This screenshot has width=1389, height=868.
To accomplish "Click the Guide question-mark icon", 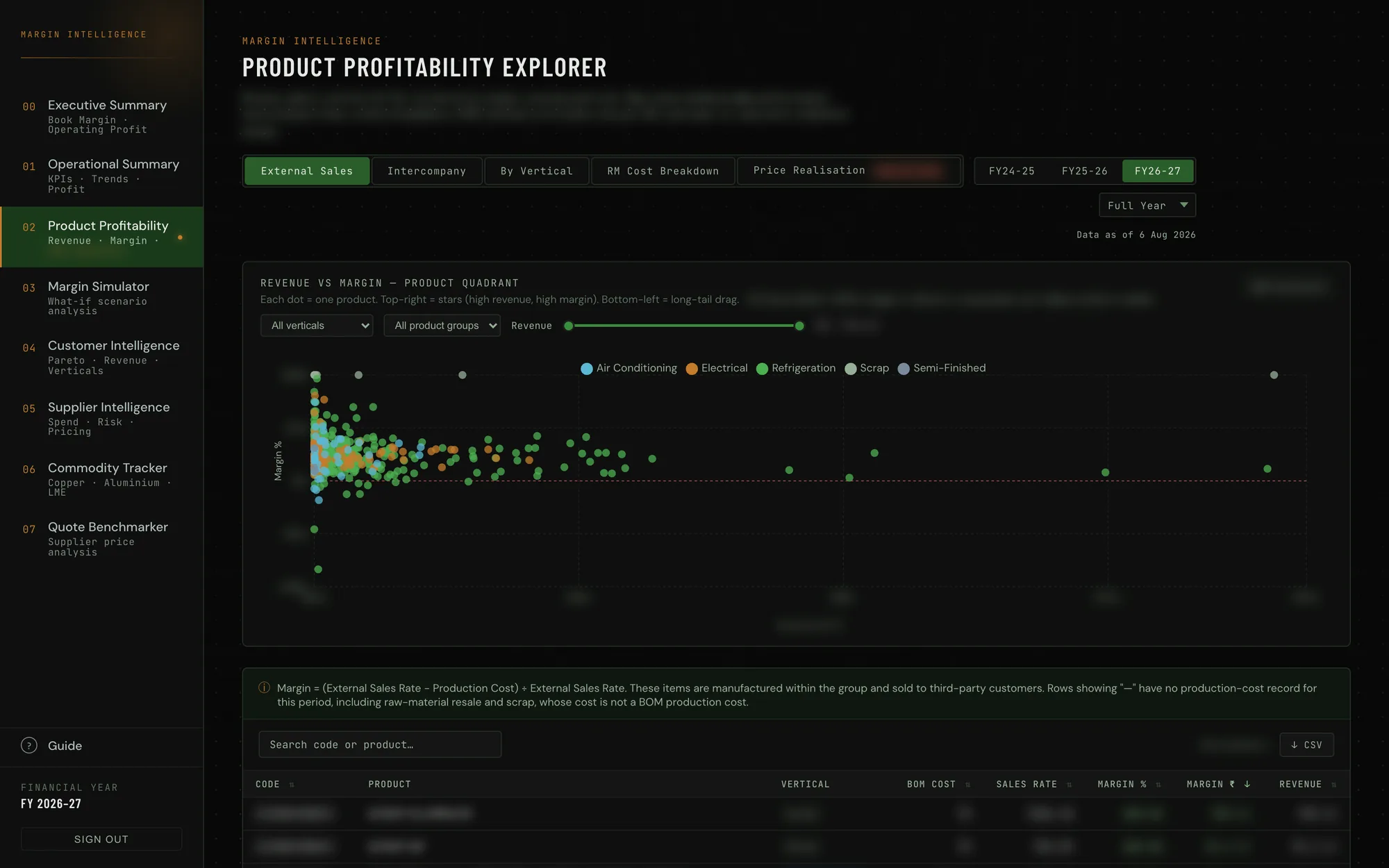I will (29, 745).
